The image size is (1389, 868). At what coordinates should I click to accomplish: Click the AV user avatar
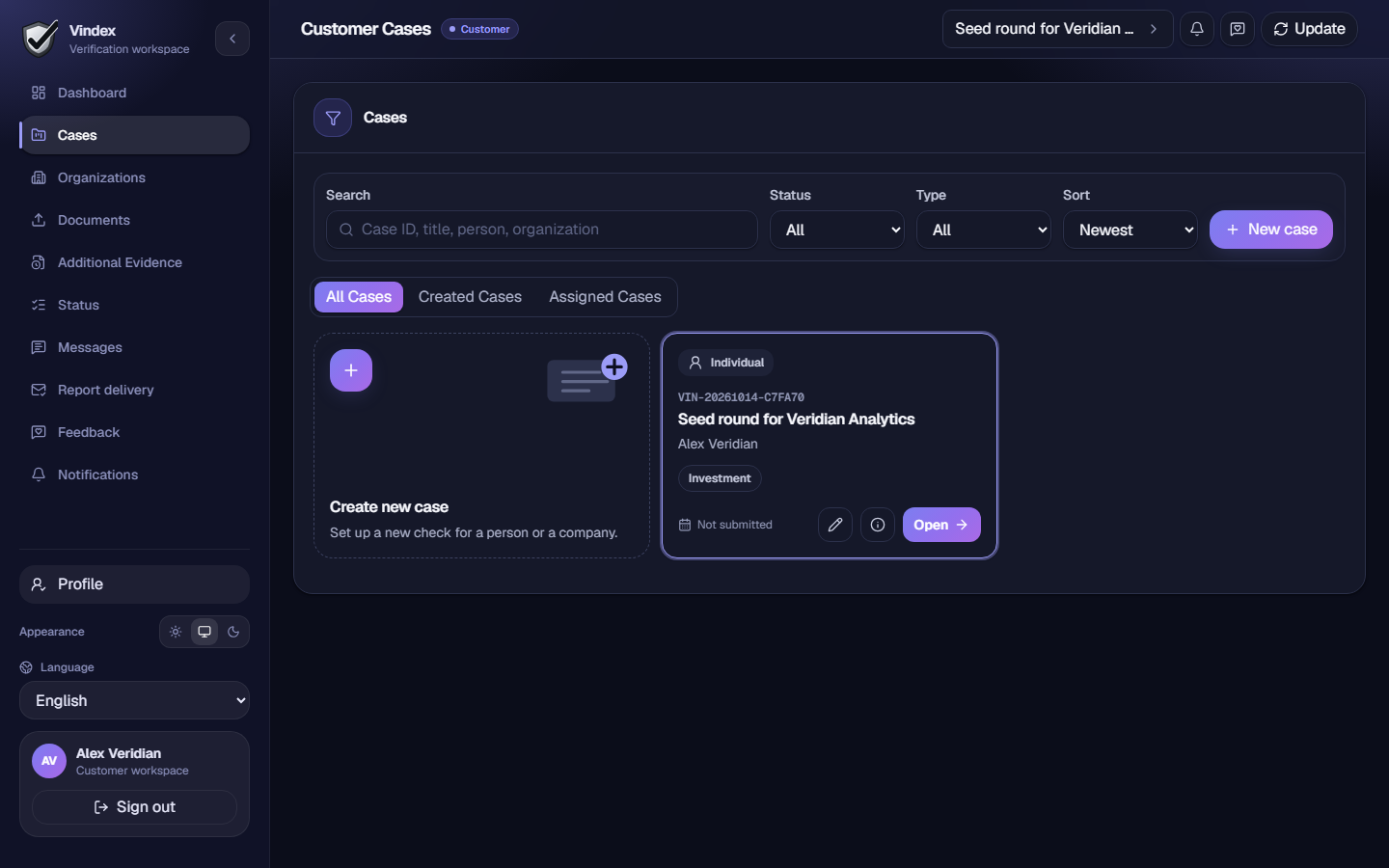point(49,761)
